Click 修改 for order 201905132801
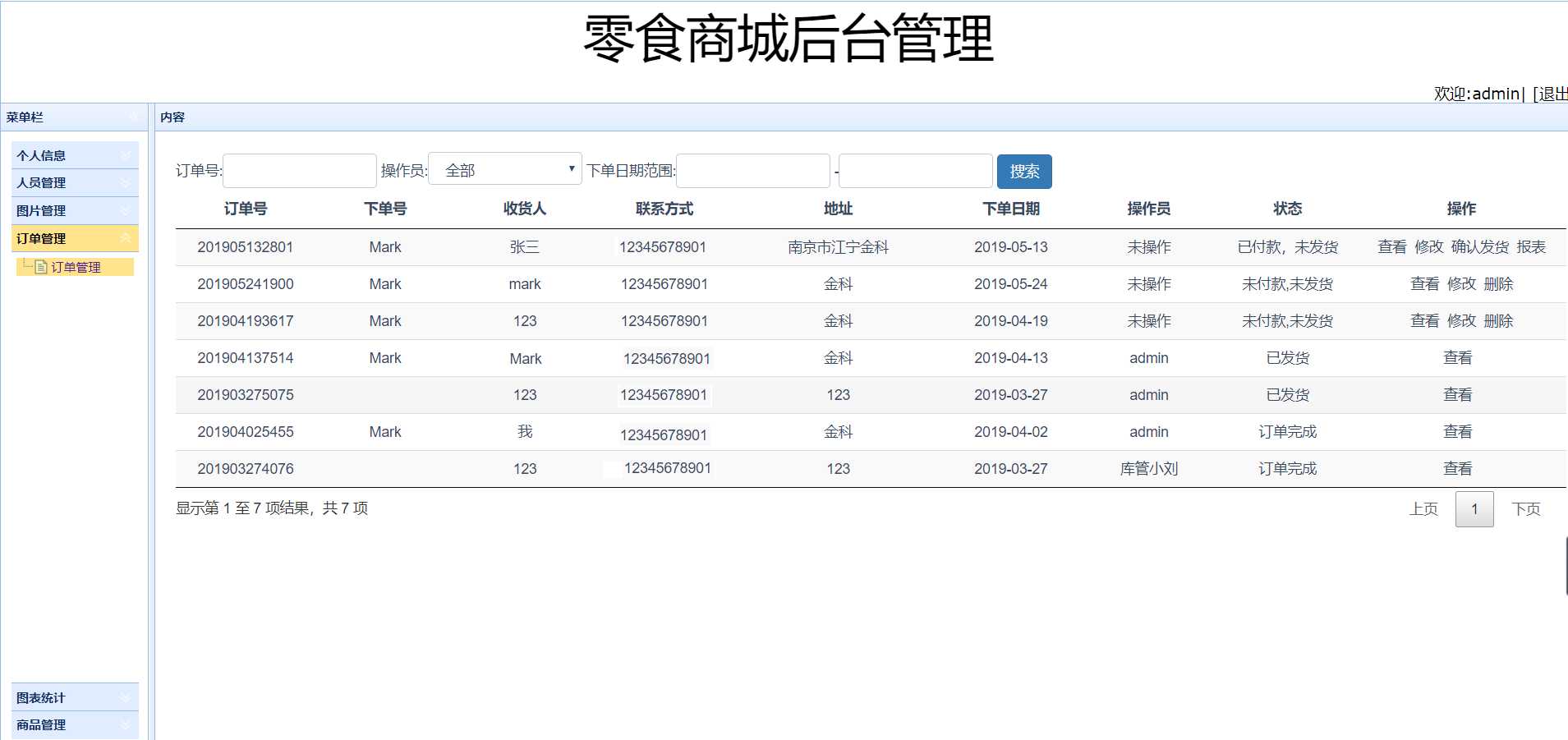 pyautogui.click(x=1429, y=247)
